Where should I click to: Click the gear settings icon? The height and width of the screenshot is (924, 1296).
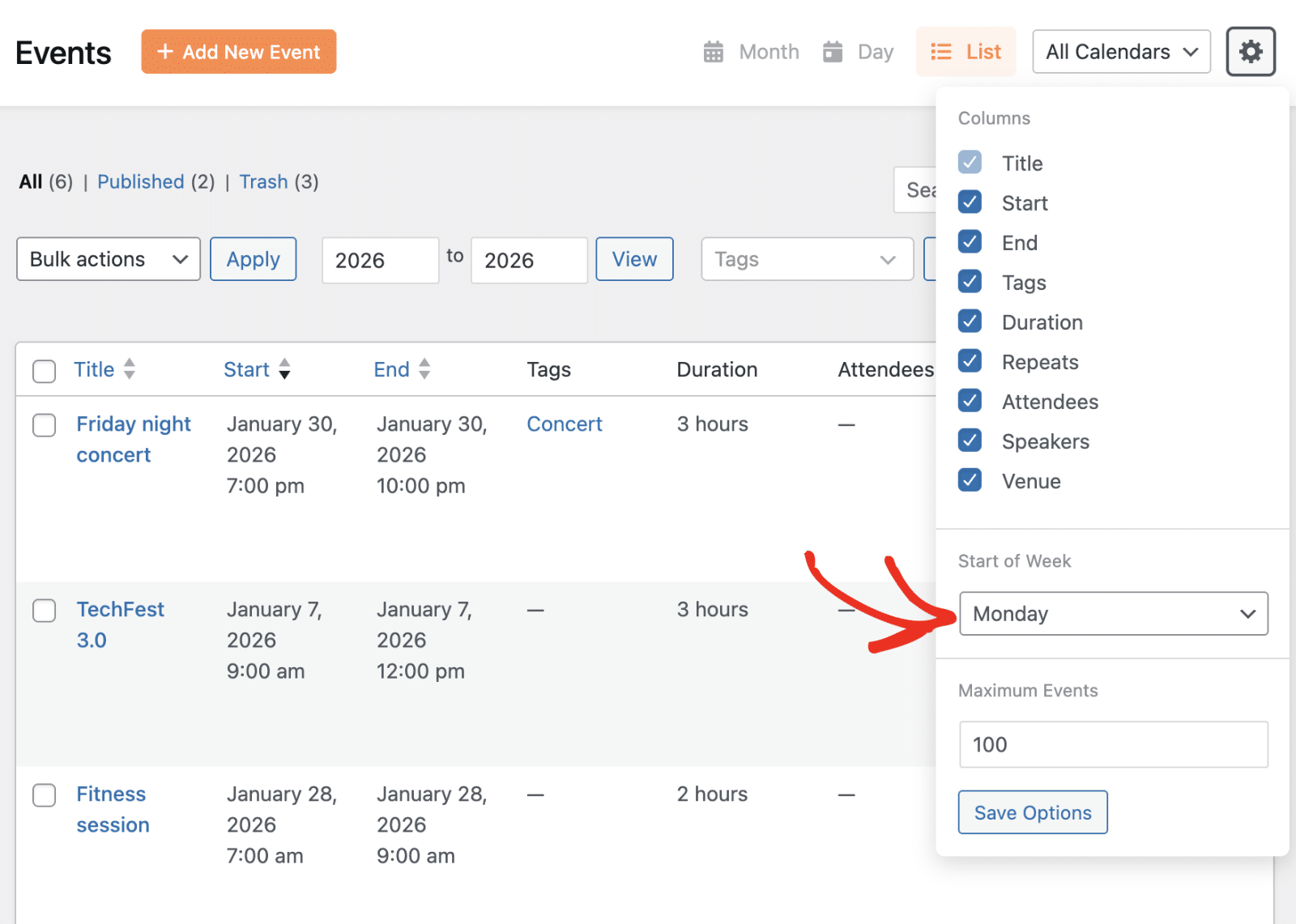[x=1250, y=52]
